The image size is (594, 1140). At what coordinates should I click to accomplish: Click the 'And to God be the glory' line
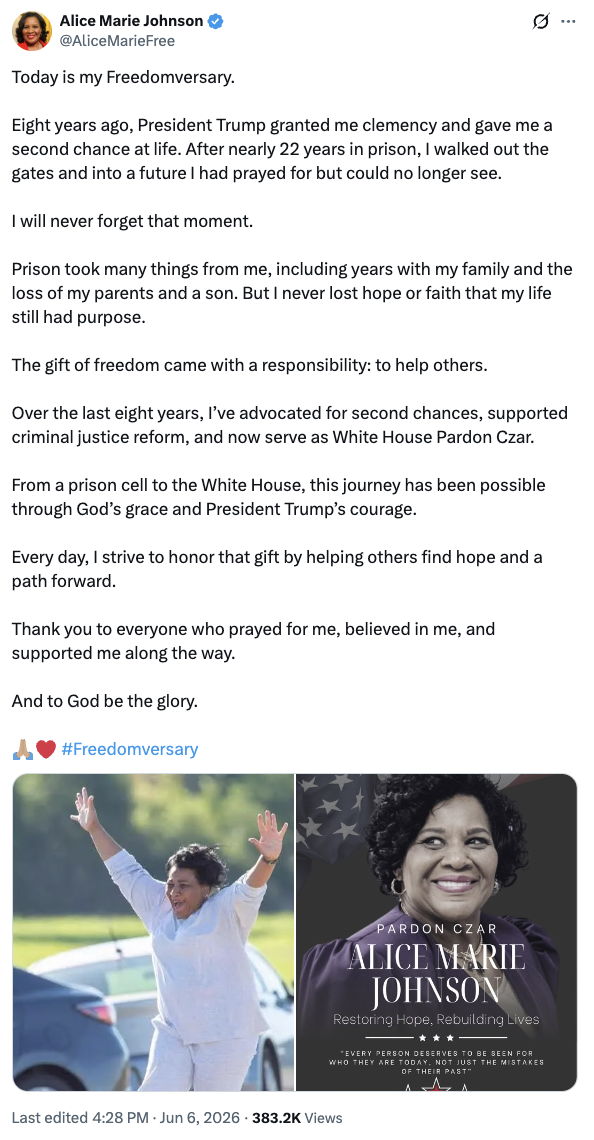tap(105, 701)
